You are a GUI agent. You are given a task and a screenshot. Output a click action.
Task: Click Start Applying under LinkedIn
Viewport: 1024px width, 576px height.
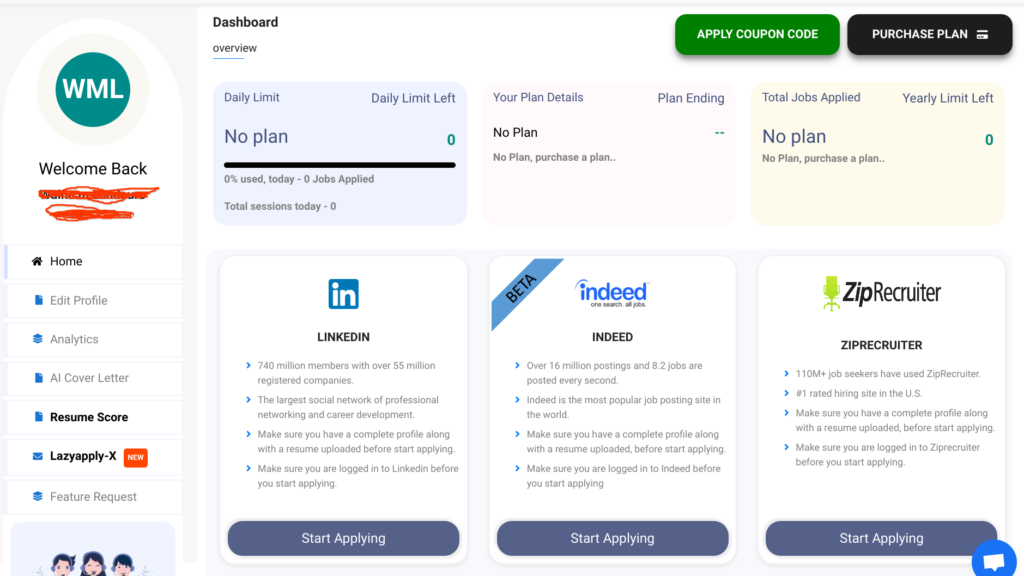coord(344,538)
